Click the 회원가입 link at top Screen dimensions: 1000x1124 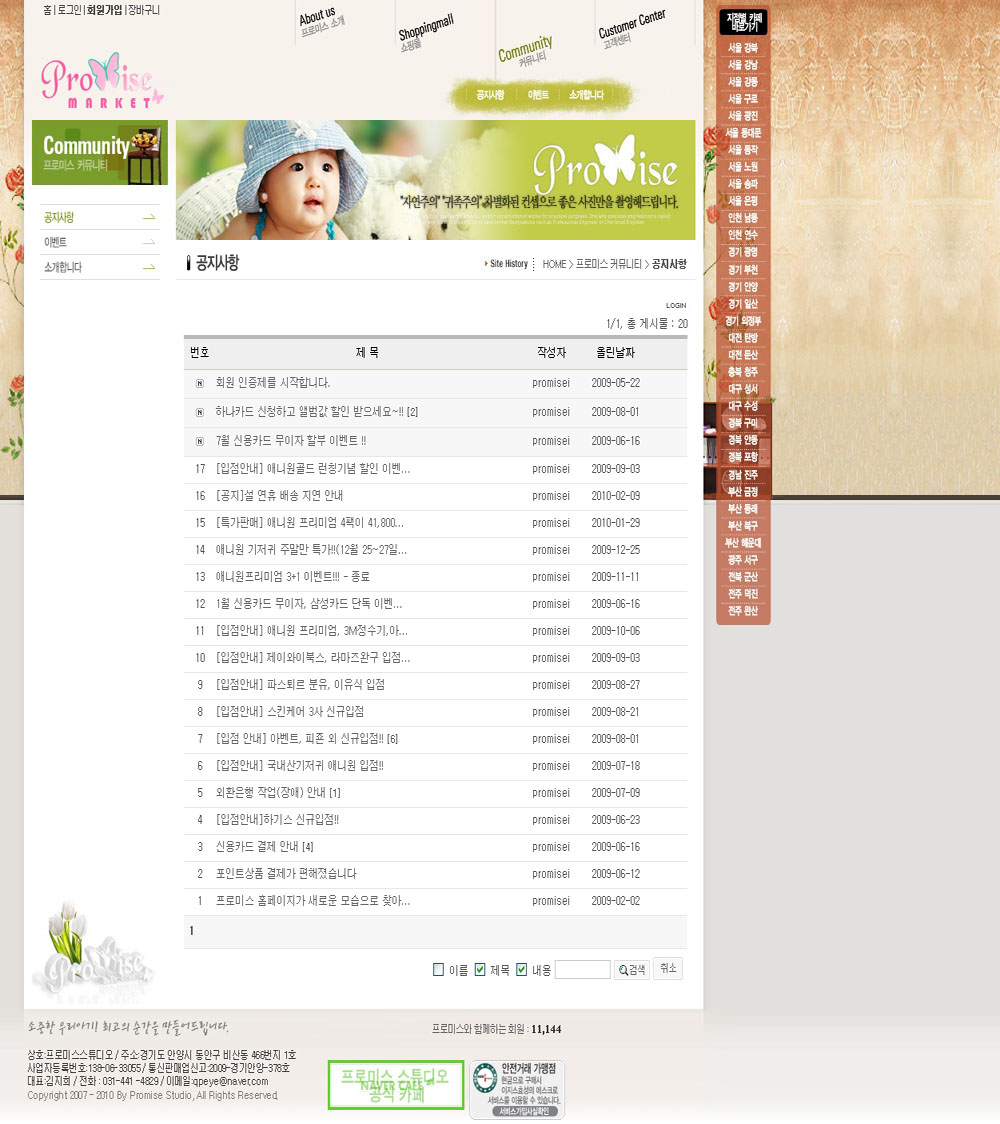pos(104,10)
